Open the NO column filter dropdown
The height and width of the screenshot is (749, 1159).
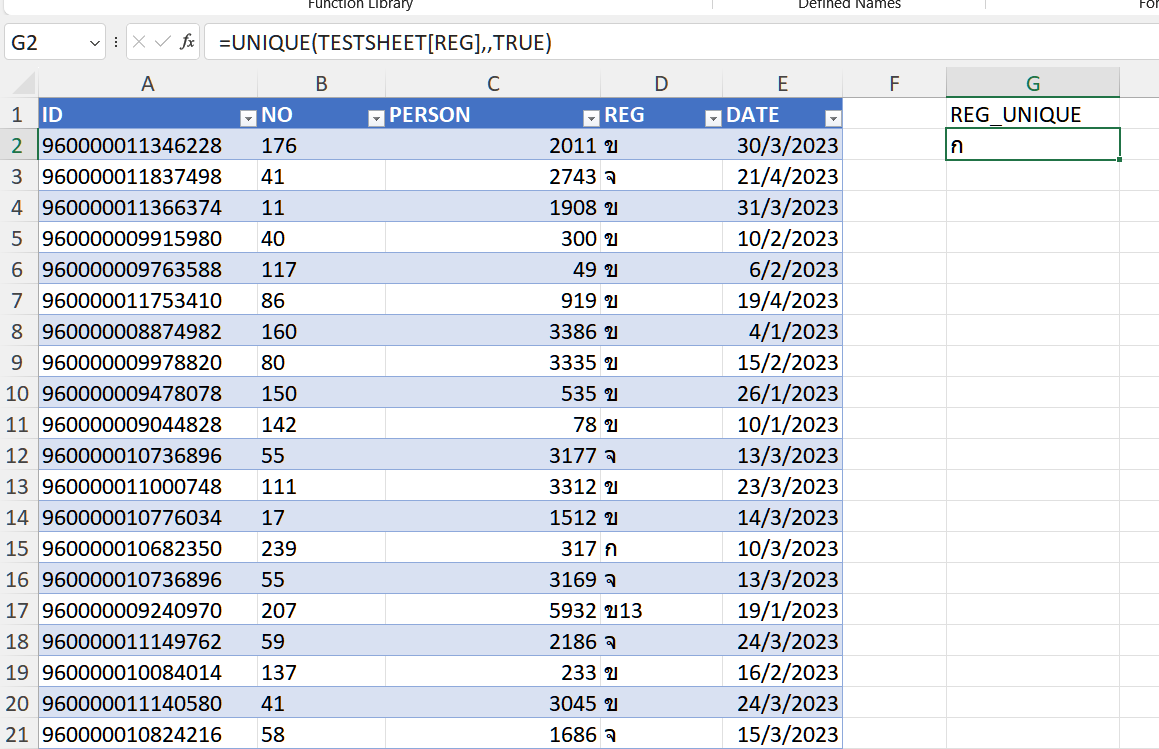click(375, 118)
